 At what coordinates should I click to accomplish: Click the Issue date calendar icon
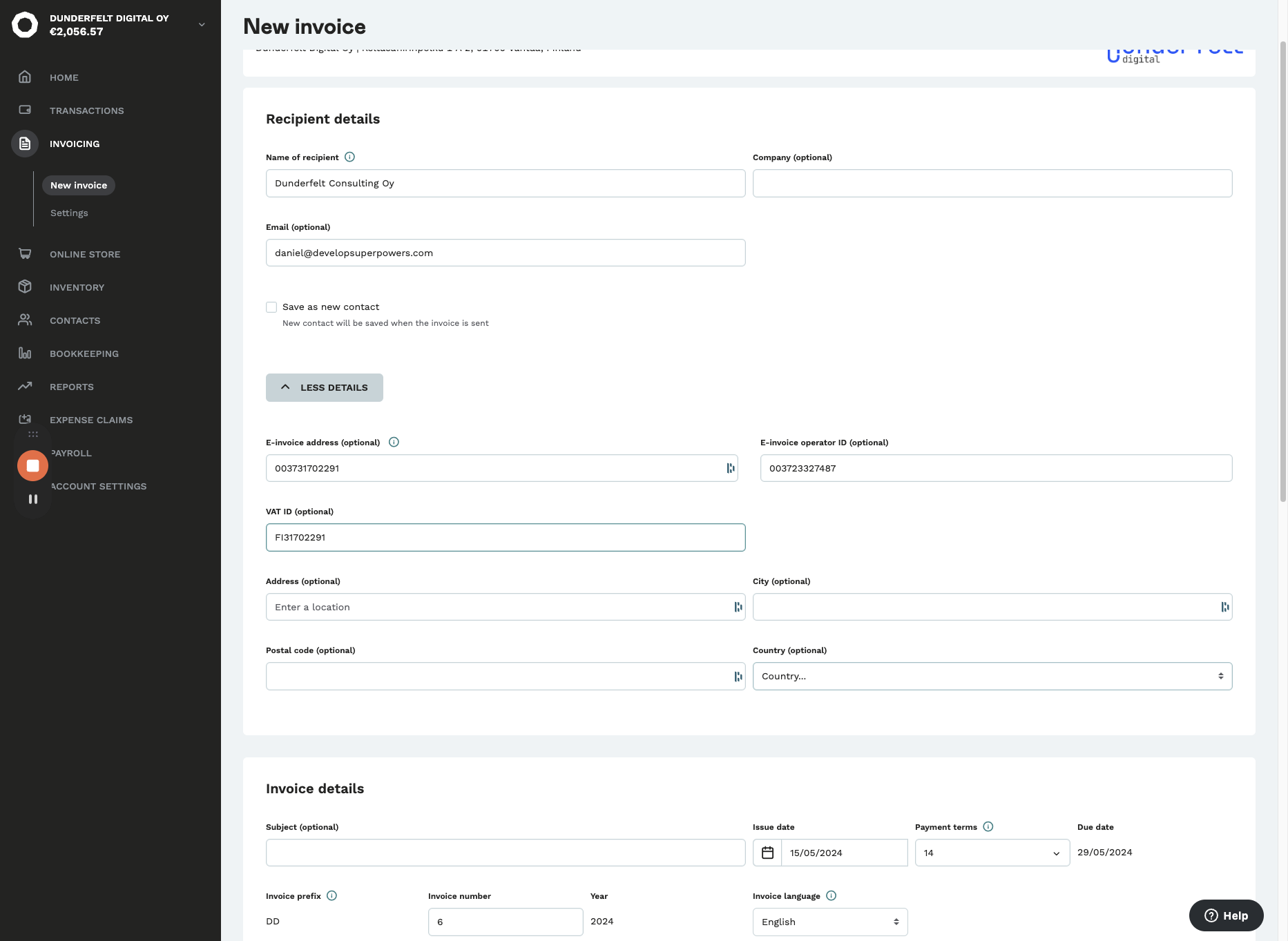coord(767,853)
